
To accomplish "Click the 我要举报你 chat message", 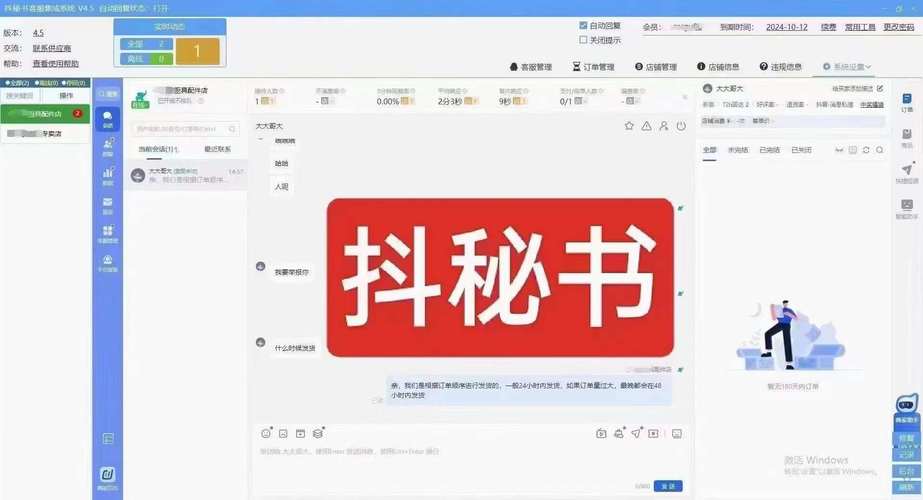I will (291, 272).
